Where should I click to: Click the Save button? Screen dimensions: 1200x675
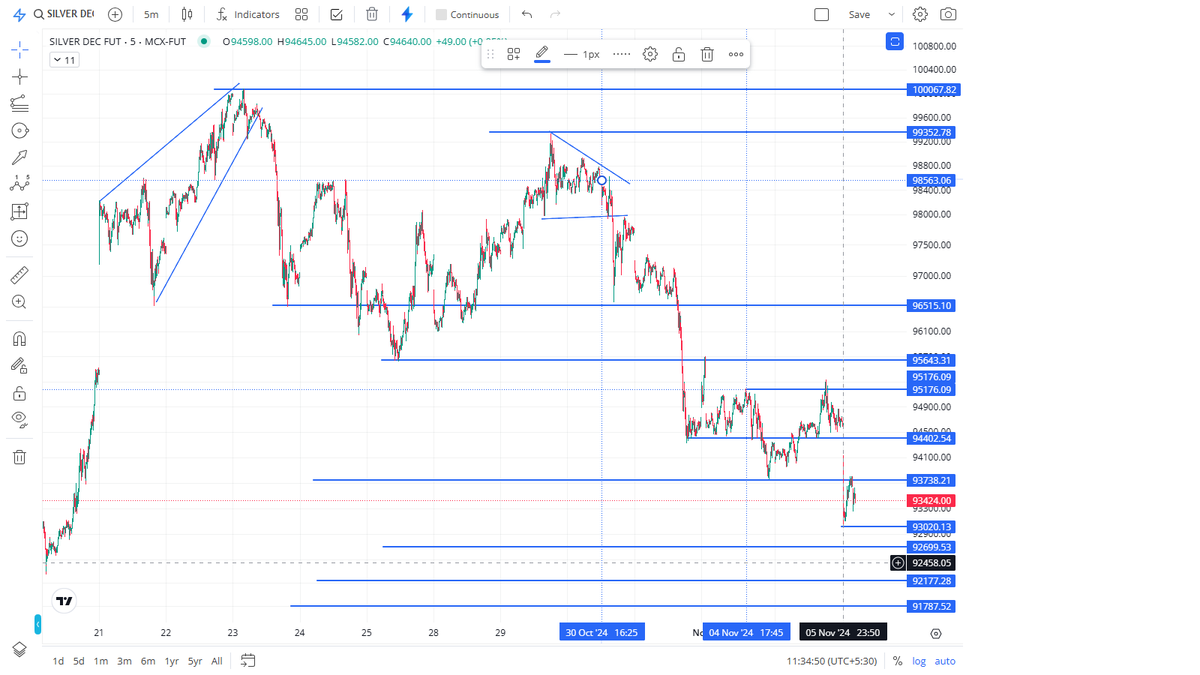coord(859,15)
